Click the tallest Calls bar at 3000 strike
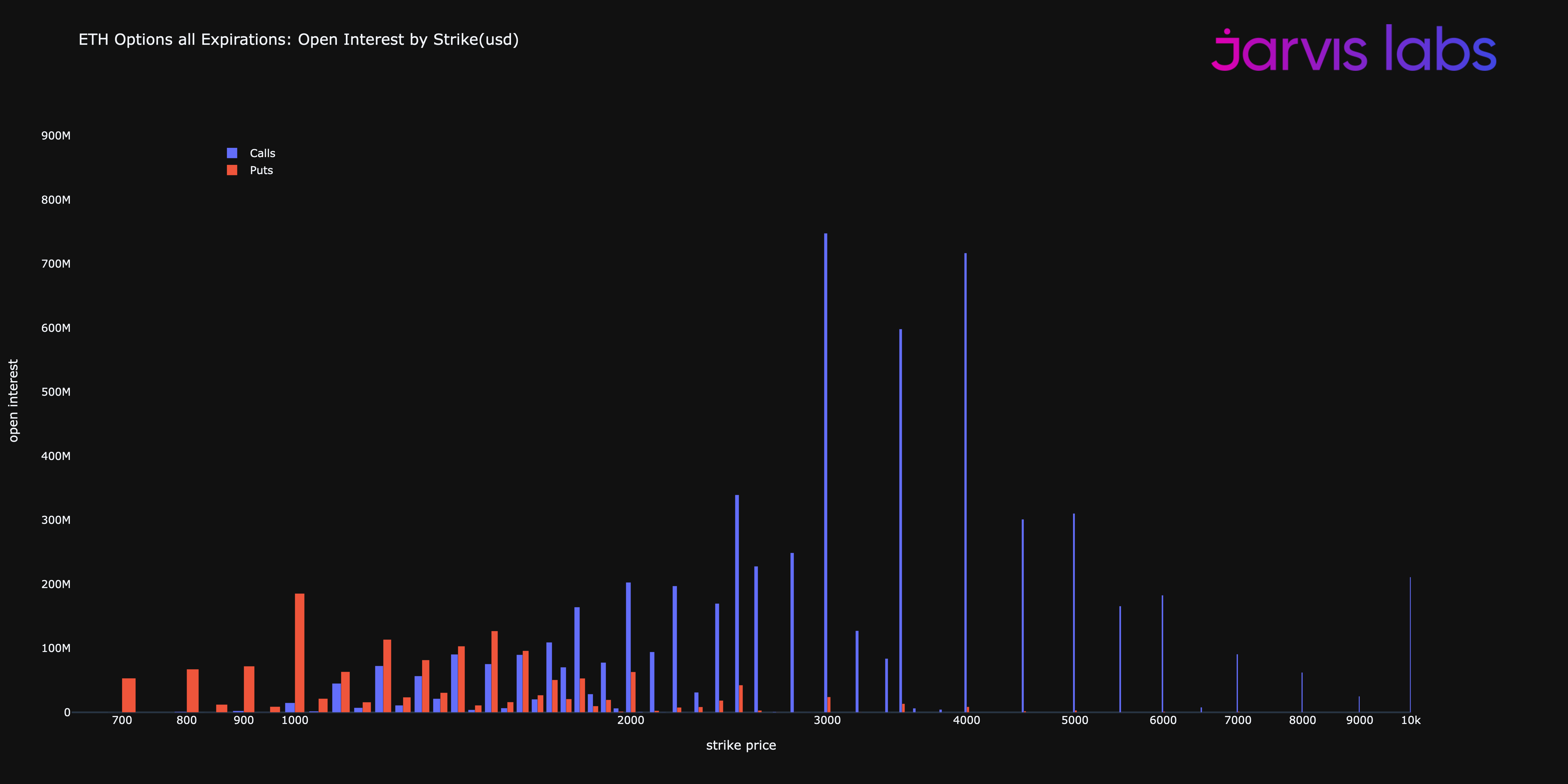The image size is (1568, 784). pos(826,475)
